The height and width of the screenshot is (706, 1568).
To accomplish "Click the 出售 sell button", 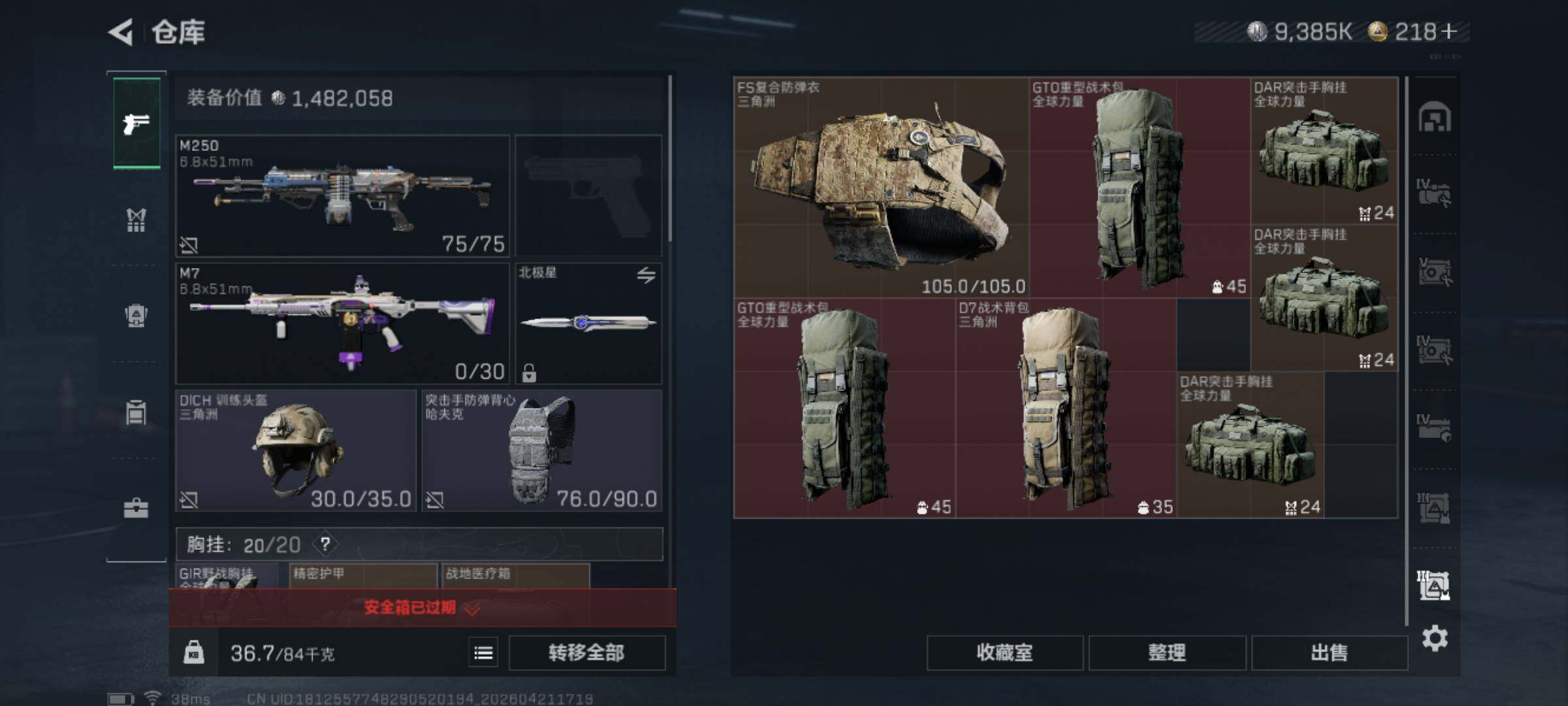I will [1330, 652].
